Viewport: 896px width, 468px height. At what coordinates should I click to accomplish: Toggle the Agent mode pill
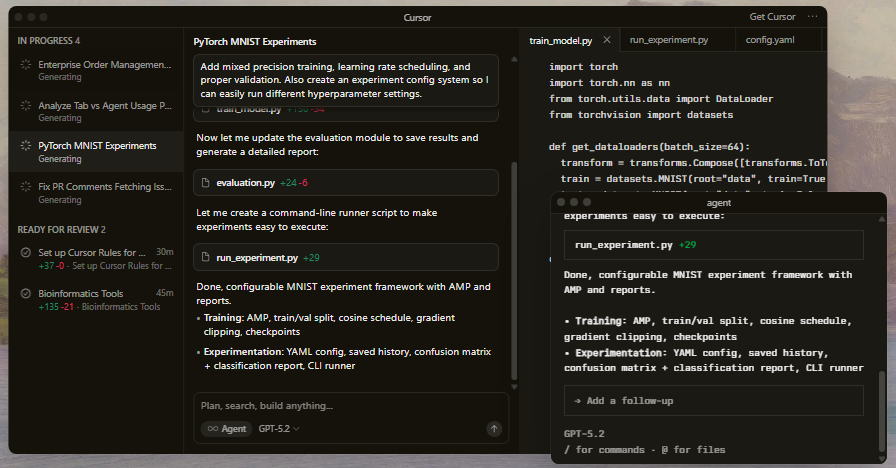(226, 429)
